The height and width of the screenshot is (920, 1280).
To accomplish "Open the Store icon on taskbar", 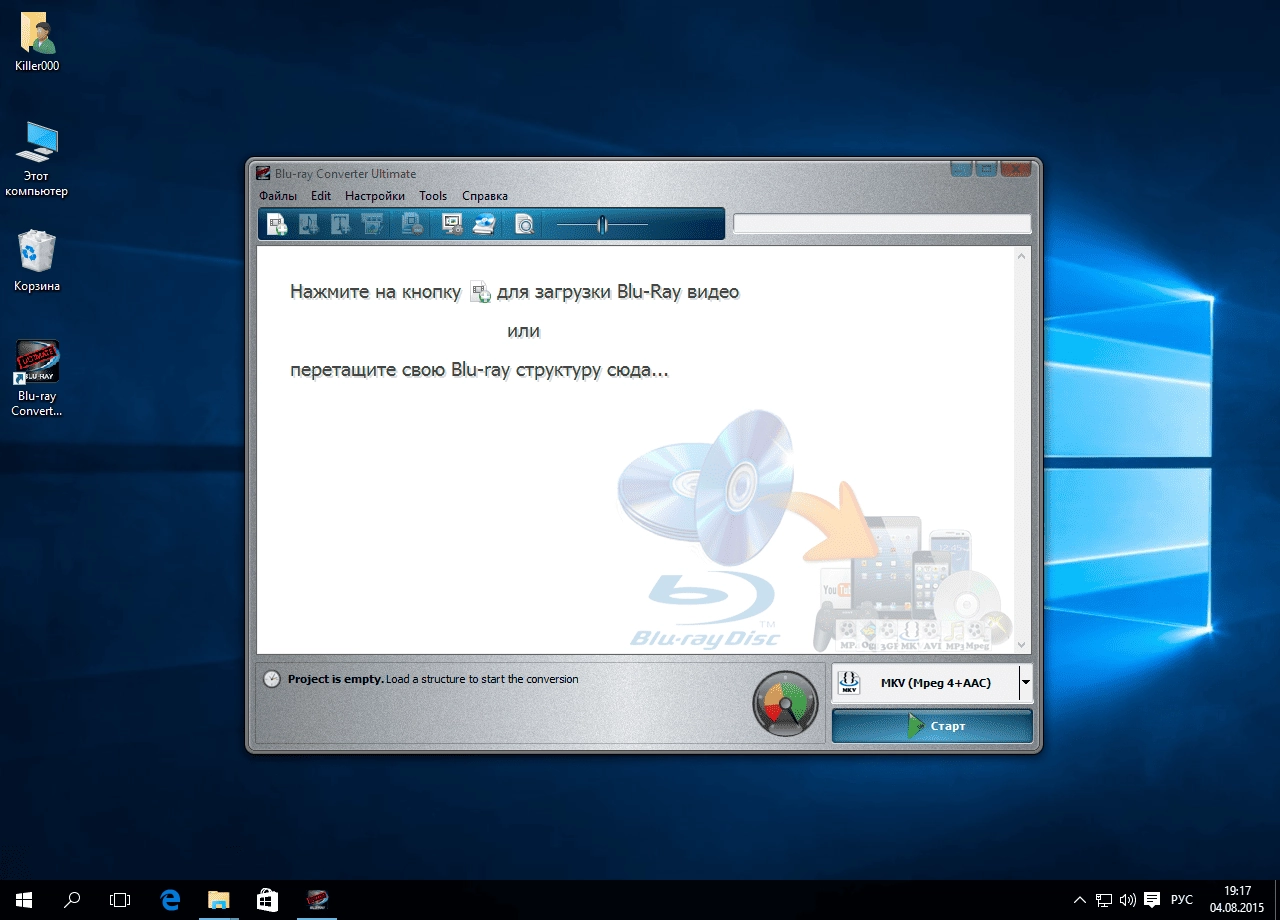I will click(x=267, y=900).
